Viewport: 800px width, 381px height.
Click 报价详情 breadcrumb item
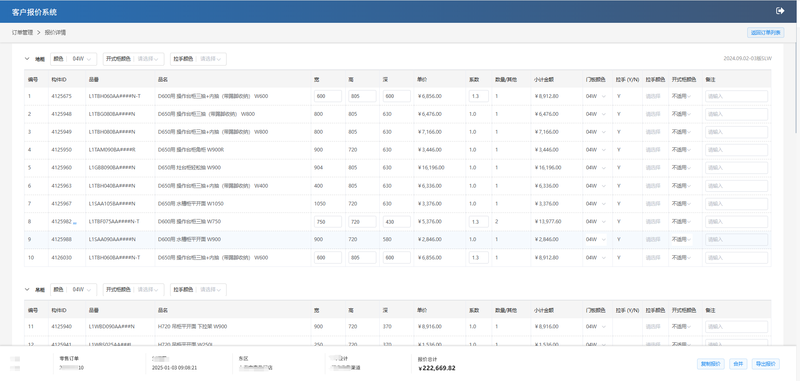coord(55,32)
